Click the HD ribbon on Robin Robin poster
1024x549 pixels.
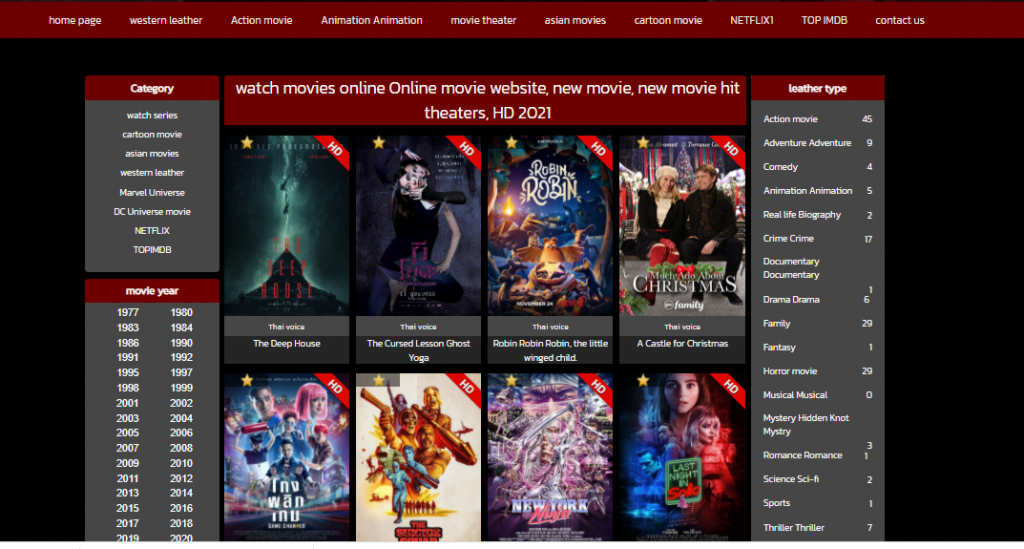click(598, 149)
